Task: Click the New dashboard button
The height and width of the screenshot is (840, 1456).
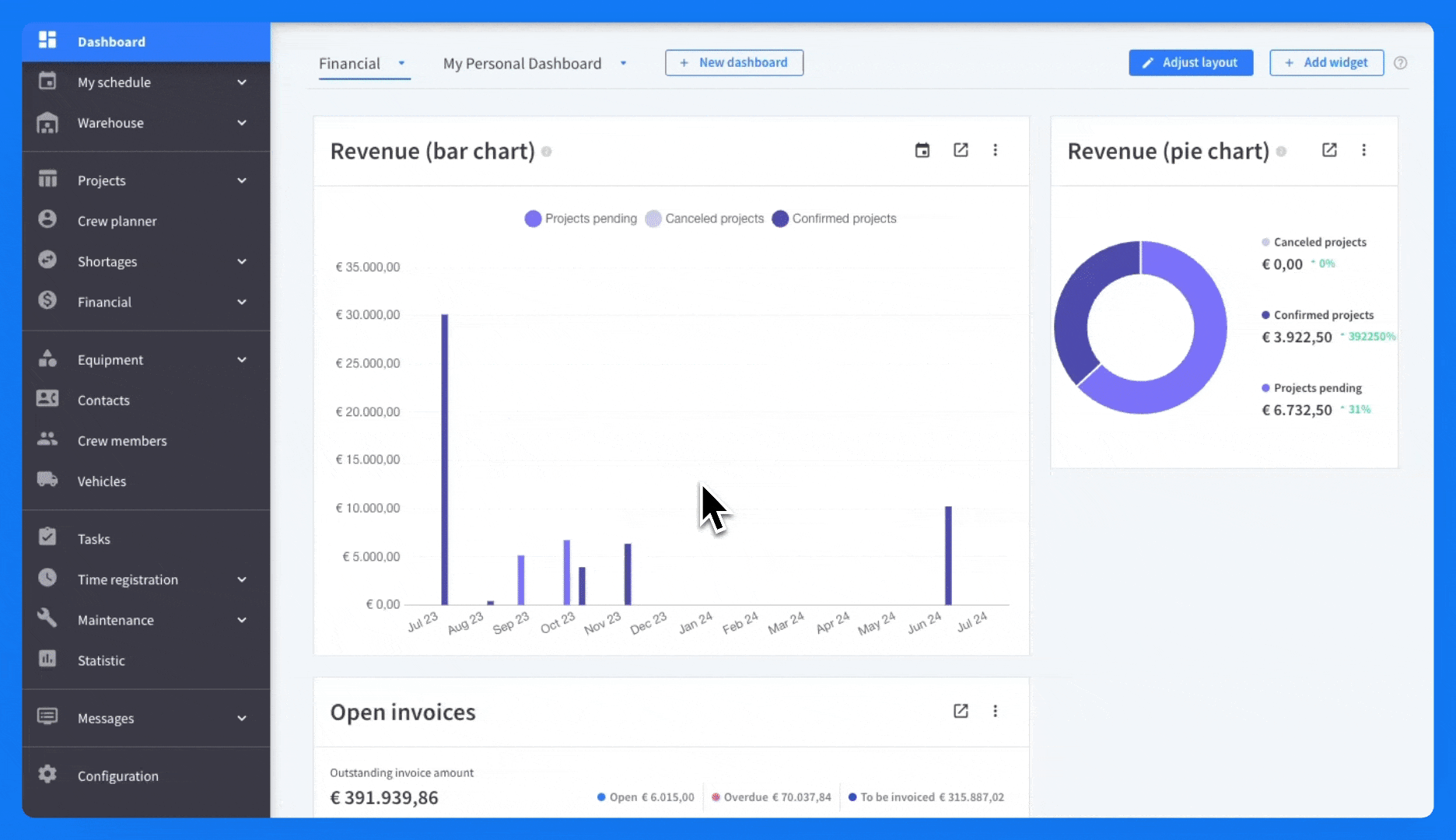Action: tap(733, 62)
